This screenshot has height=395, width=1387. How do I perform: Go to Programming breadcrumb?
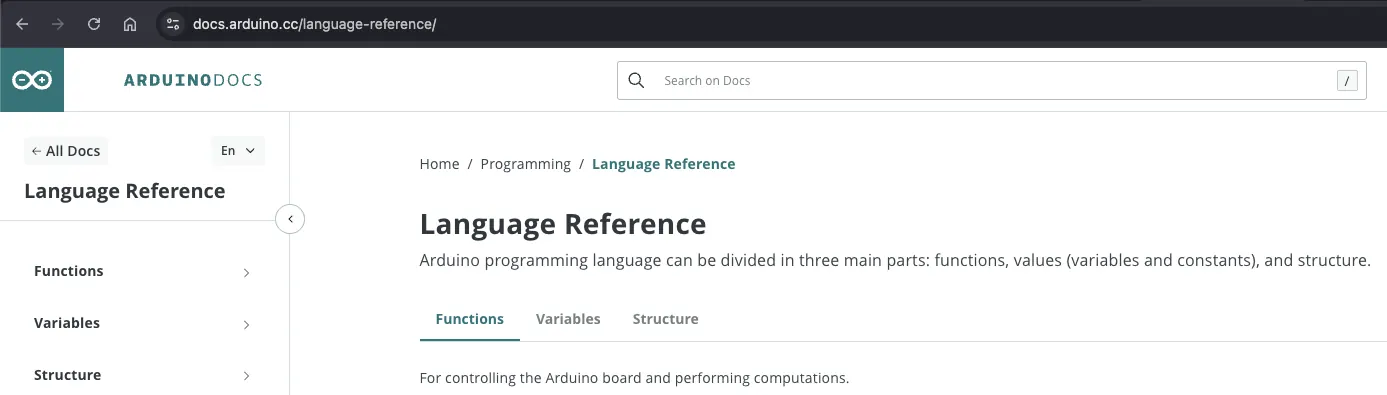526,164
